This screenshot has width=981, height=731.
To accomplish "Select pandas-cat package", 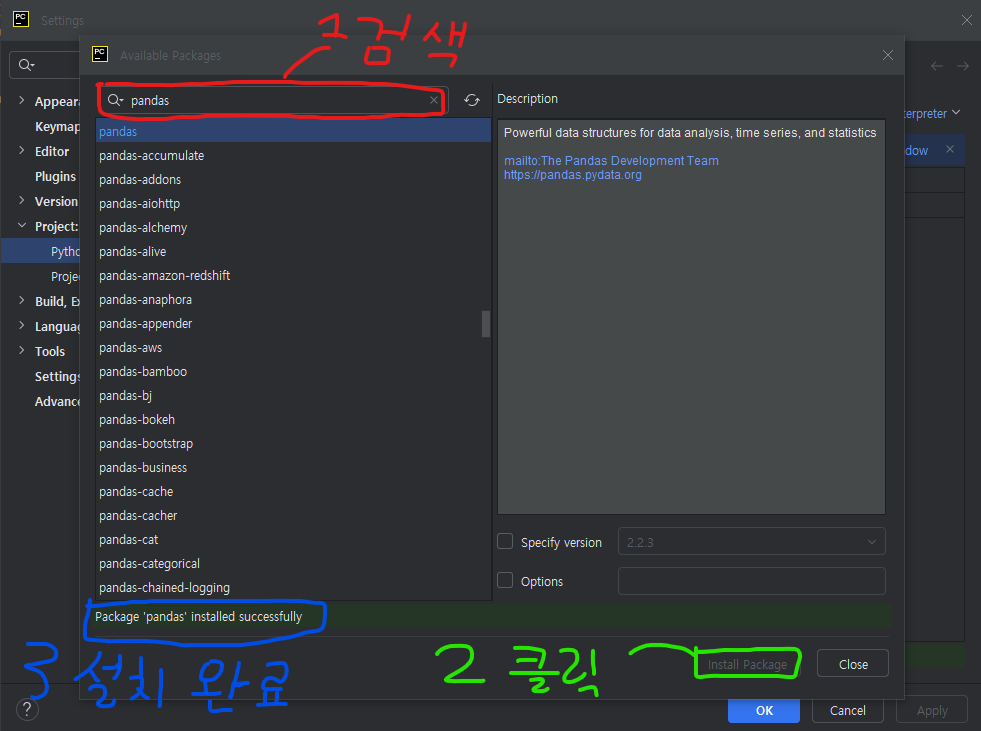I will 293,539.
